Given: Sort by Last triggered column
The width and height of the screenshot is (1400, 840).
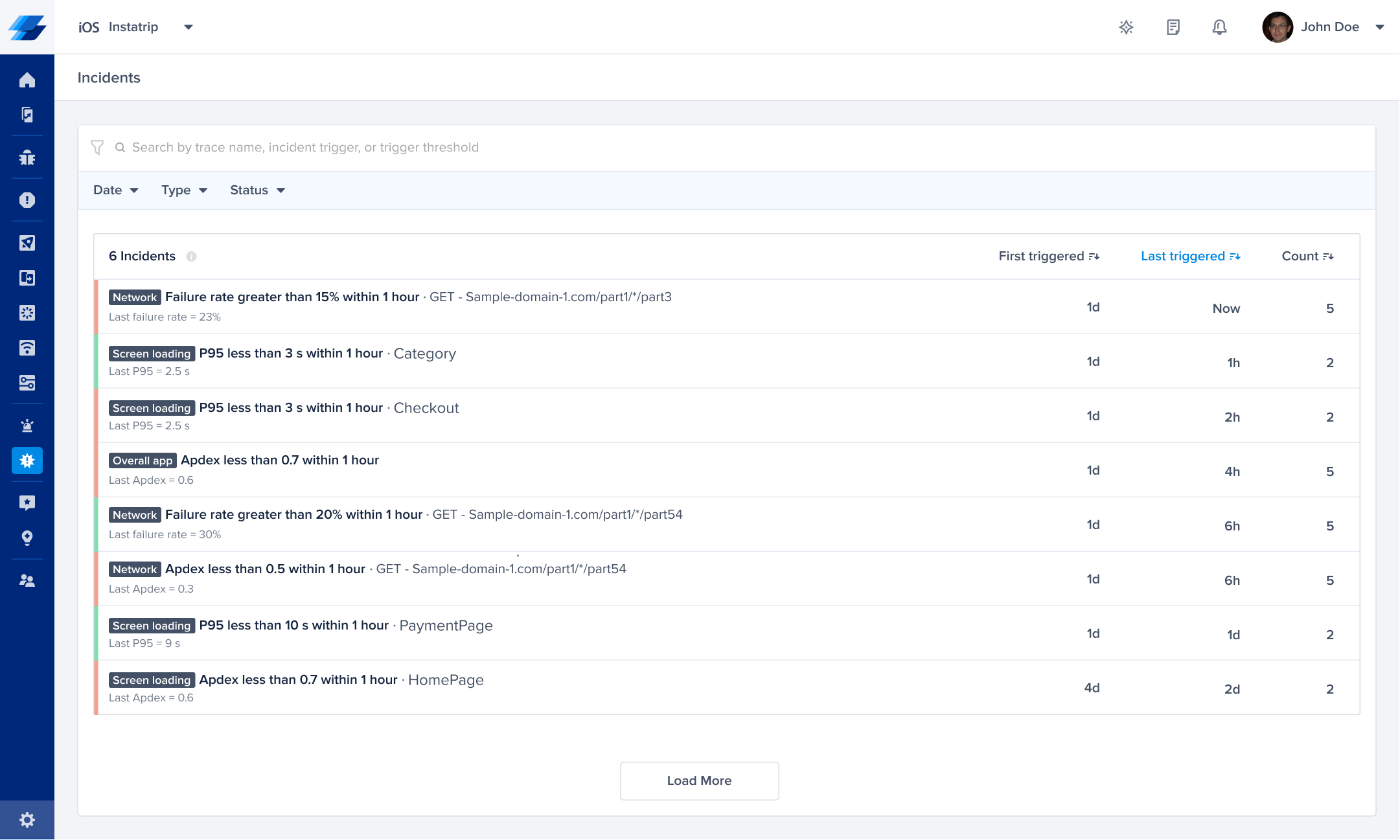Looking at the screenshot, I should pos(1190,256).
